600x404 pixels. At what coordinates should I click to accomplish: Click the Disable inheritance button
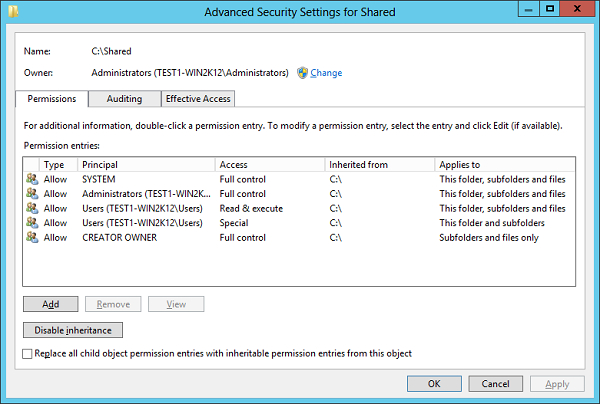pos(72,330)
